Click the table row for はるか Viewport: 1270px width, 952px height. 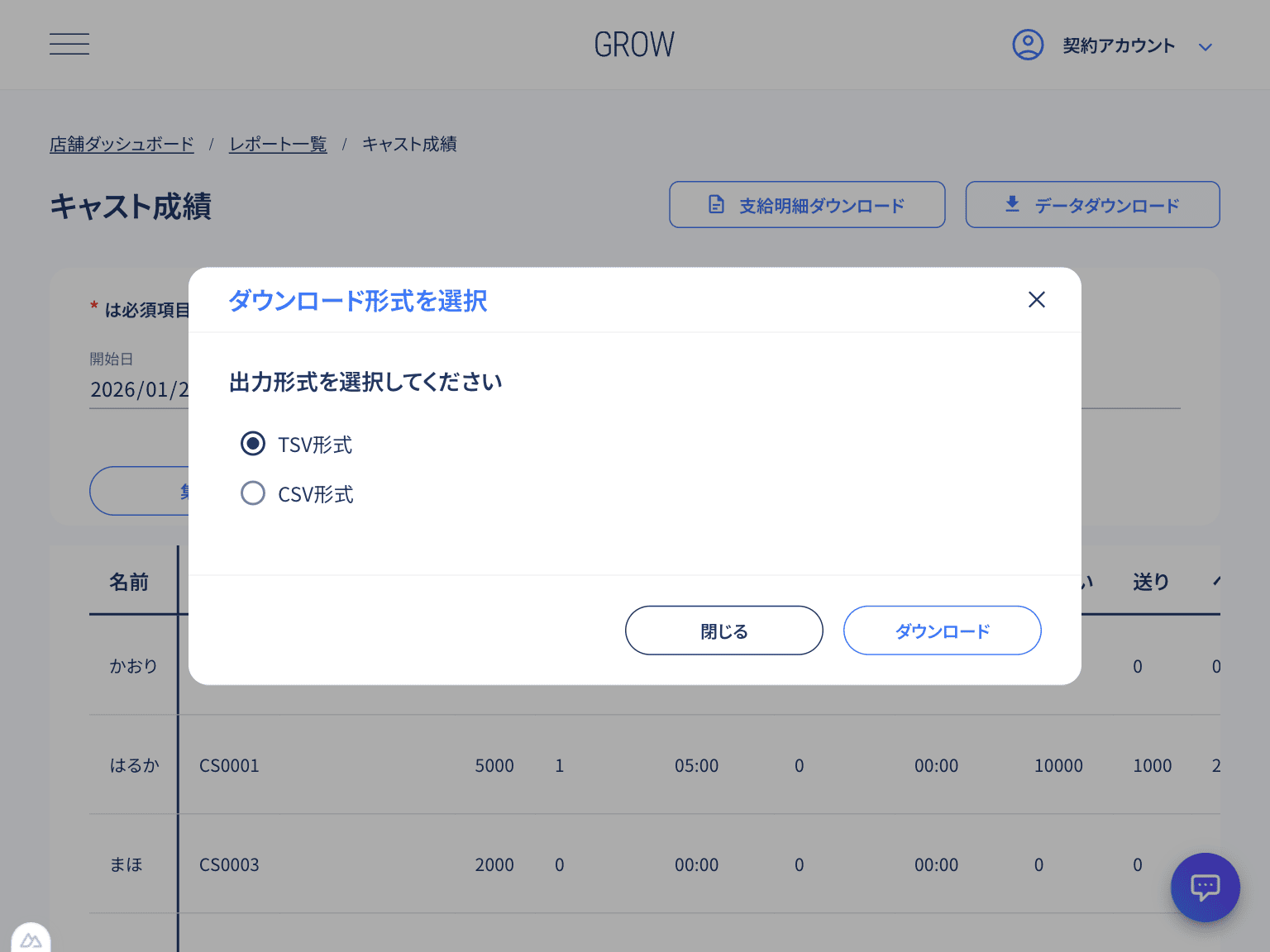(x=579, y=765)
